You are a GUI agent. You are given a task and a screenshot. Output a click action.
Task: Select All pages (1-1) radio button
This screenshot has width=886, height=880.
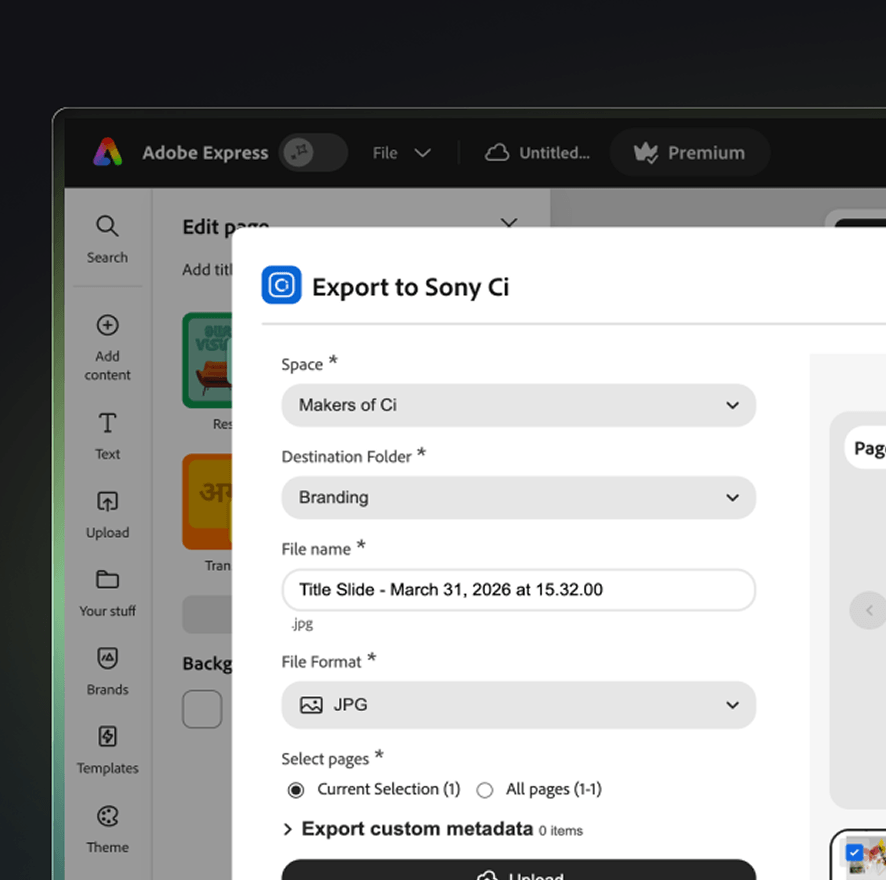(484, 790)
